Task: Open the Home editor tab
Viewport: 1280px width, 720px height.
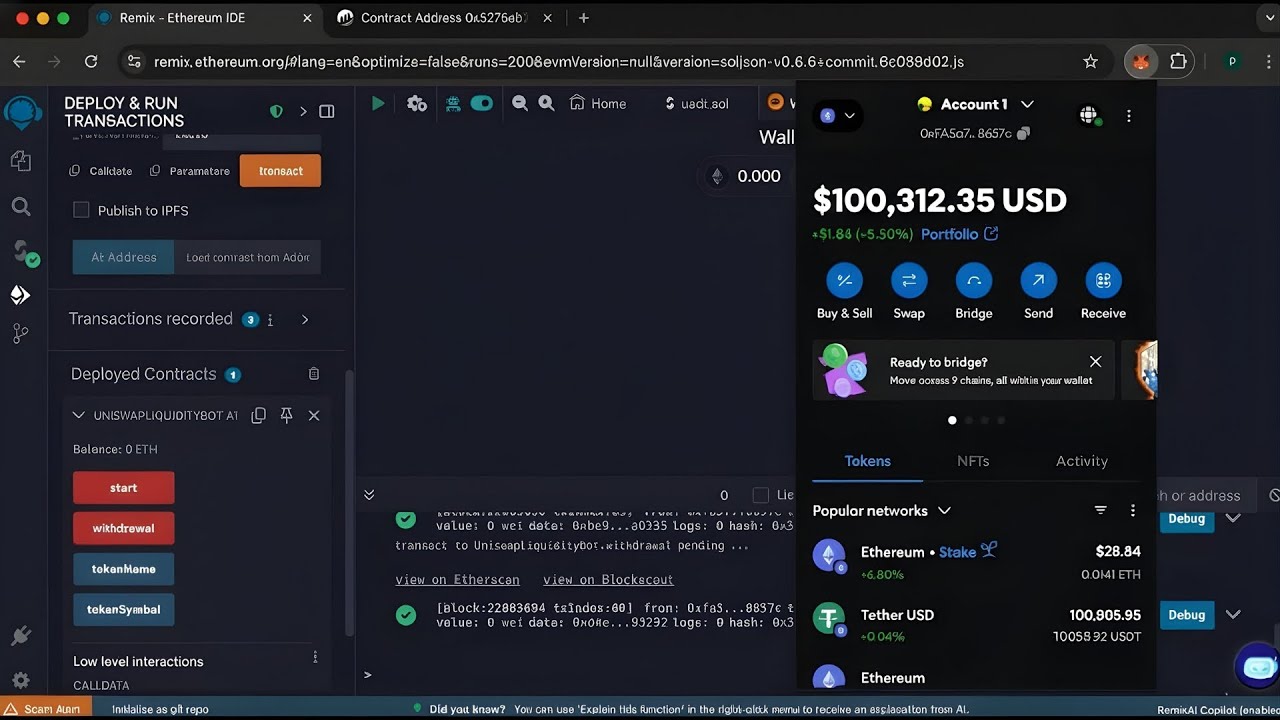Action: (x=598, y=103)
